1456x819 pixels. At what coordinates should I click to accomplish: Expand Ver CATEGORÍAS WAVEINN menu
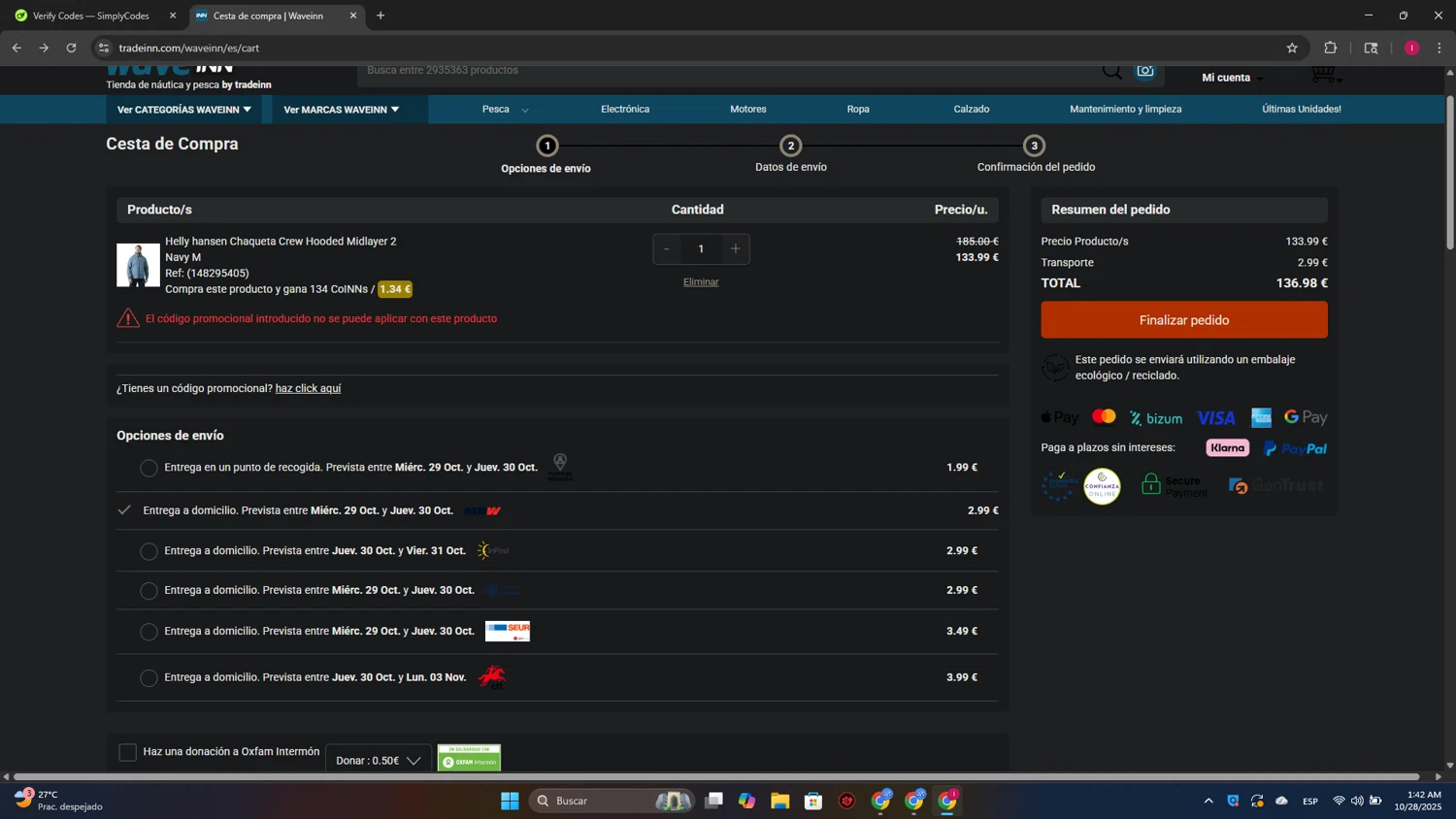pos(184,110)
